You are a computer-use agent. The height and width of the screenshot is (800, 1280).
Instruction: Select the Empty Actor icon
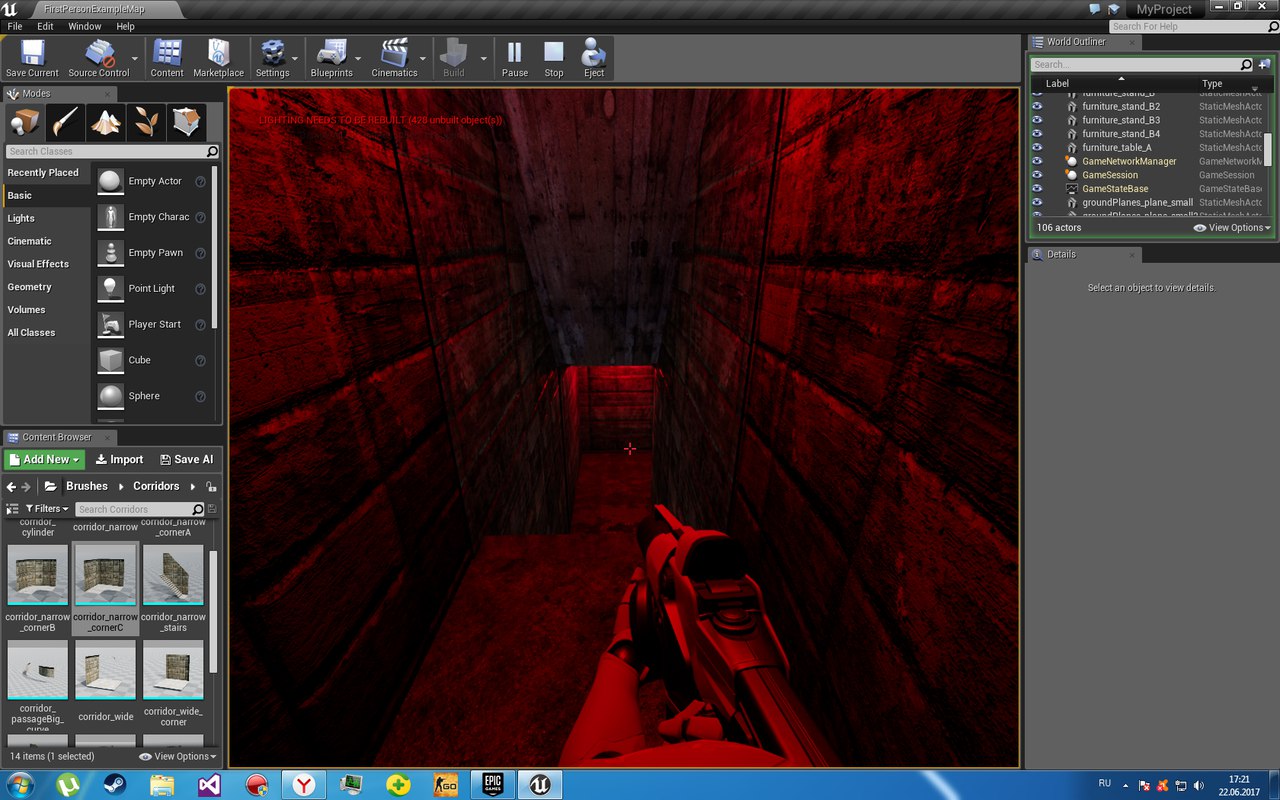110,181
